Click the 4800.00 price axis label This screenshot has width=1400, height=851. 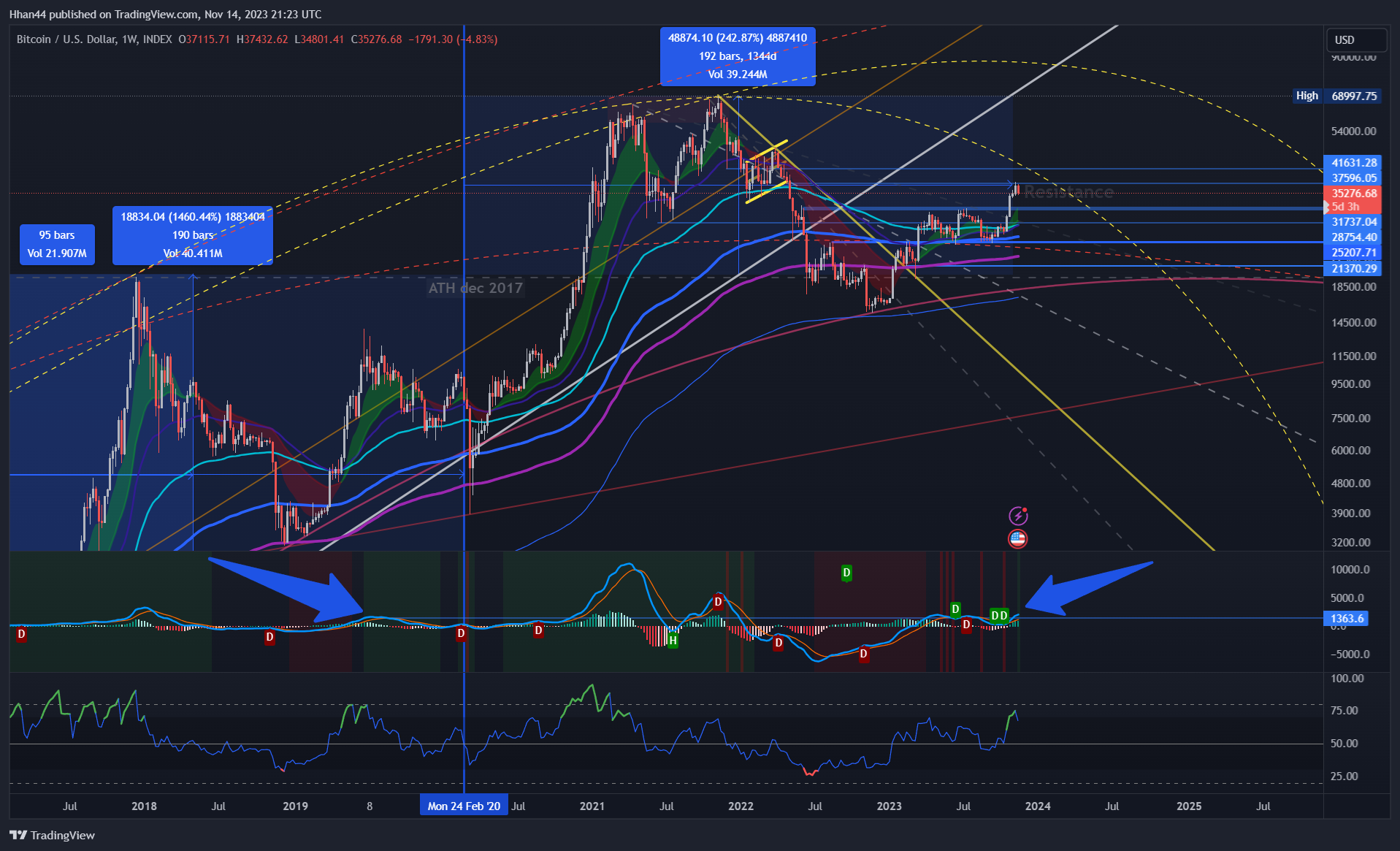(1350, 484)
